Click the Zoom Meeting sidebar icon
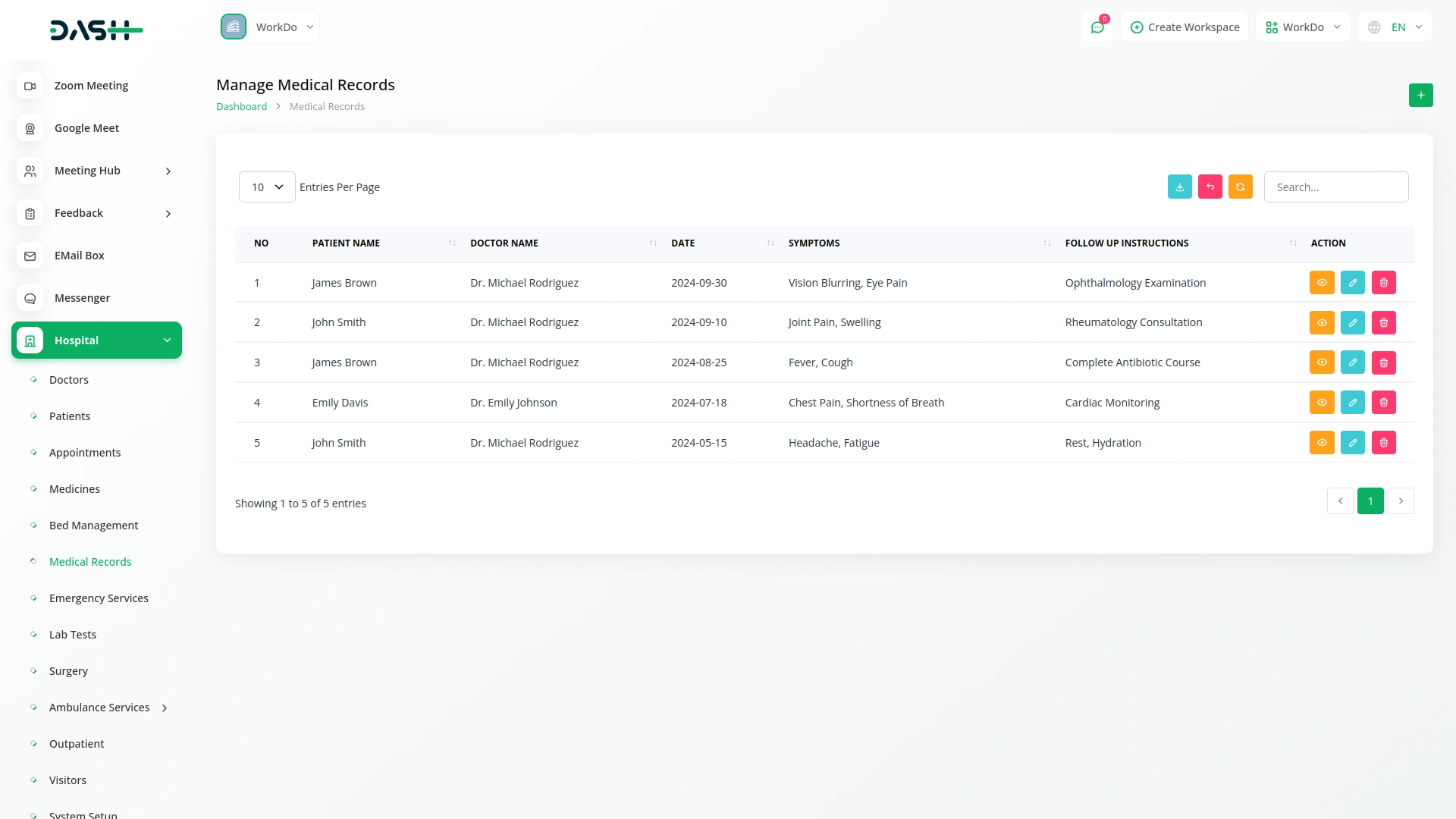 coord(30,86)
